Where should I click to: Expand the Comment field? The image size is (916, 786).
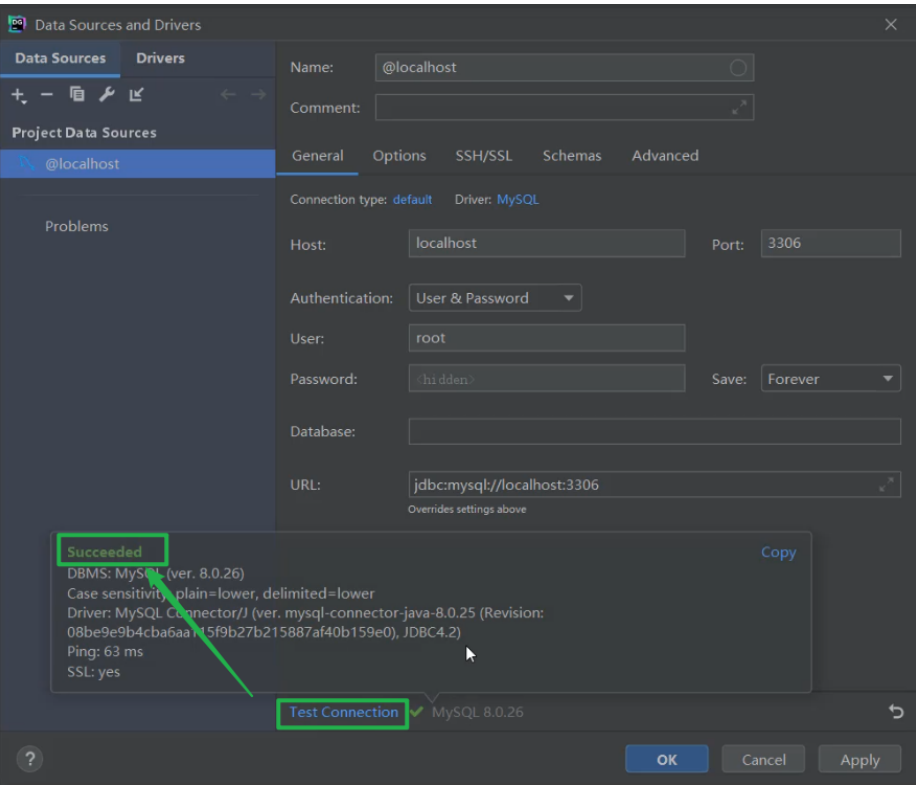[x=739, y=108]
